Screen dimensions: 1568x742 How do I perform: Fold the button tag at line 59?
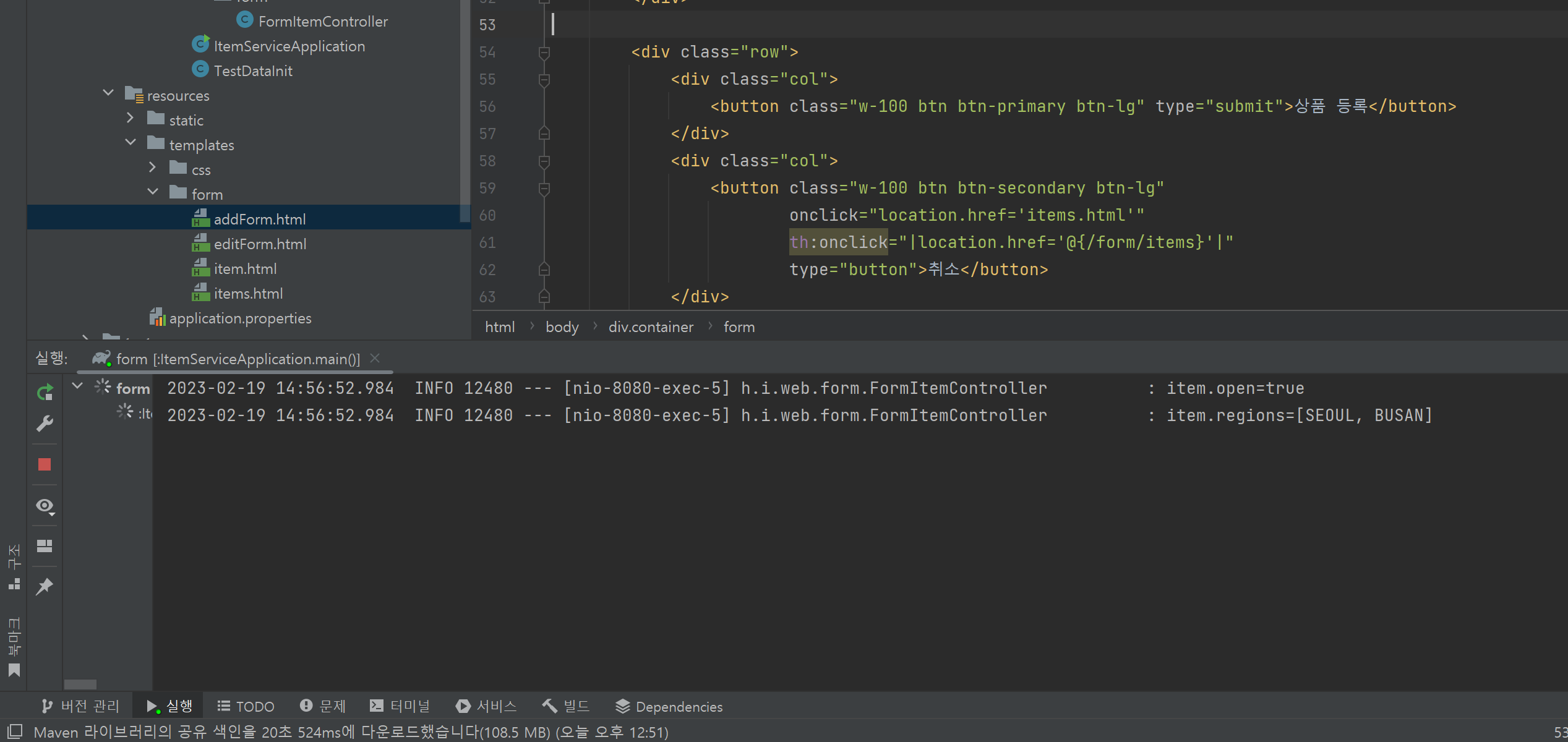[544, 189]
